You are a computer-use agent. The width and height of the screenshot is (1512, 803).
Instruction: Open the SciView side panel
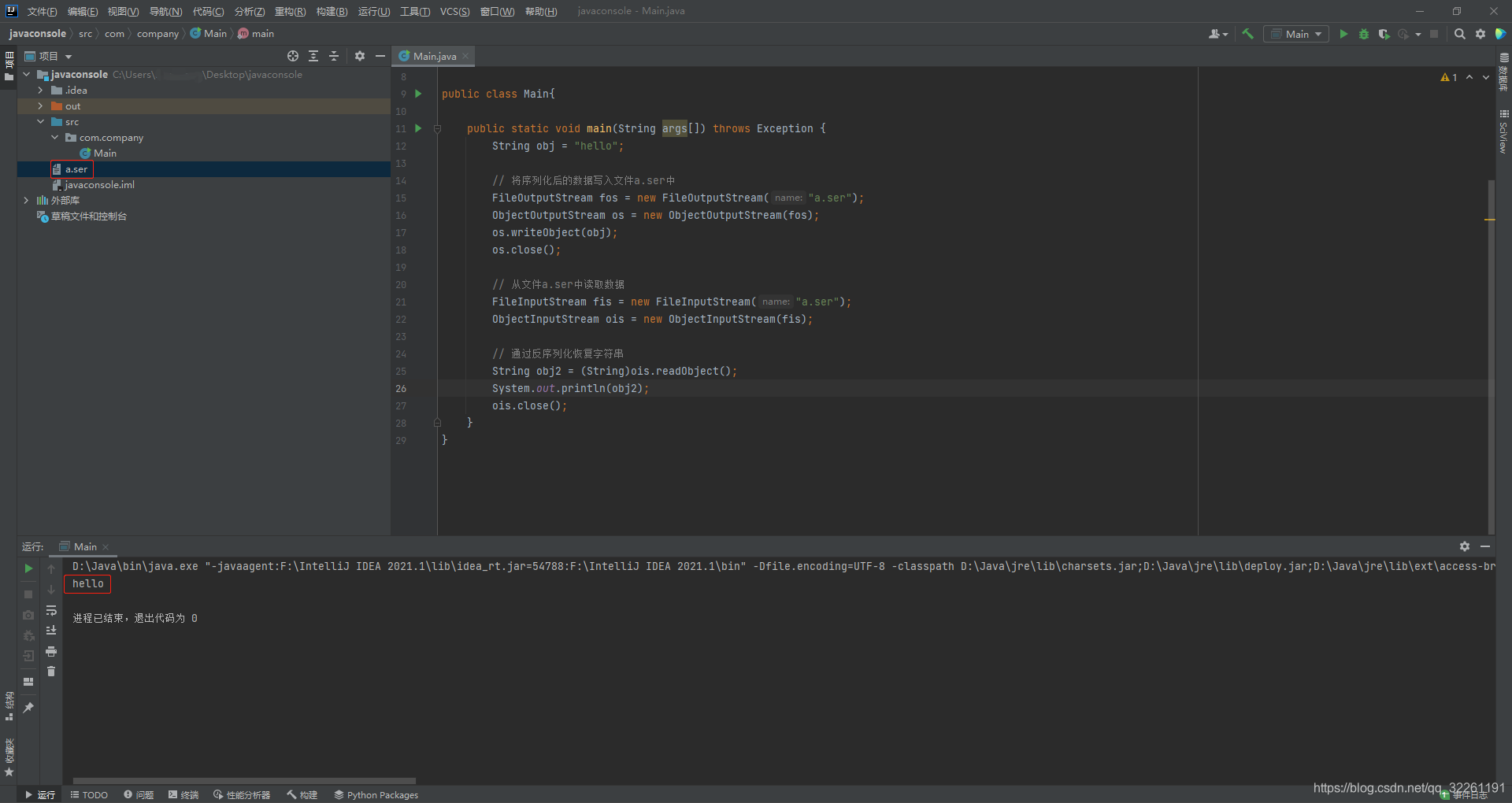tap(1503, 131)
